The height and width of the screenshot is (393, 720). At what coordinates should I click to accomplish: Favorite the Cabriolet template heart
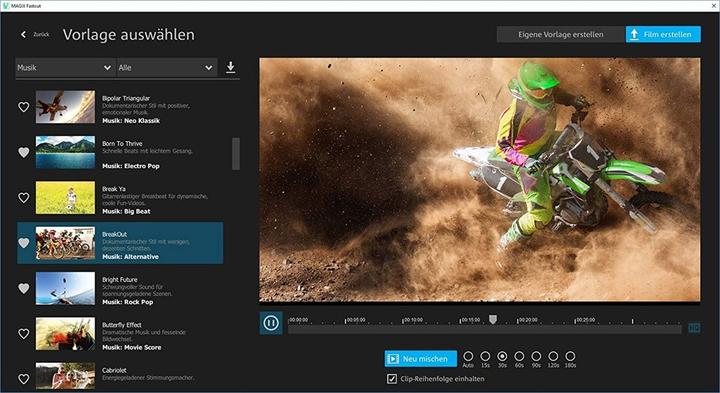click(x=23, y=379)
